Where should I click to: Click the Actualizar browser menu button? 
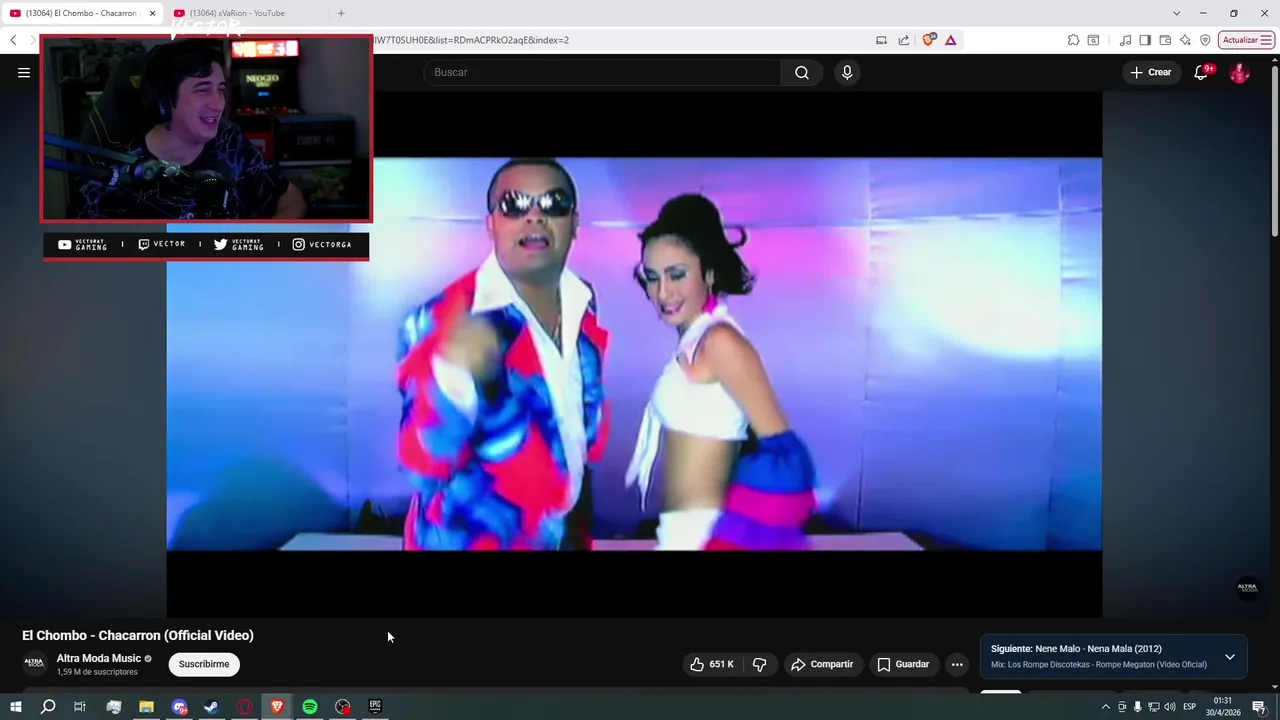pyautogui.click(x=1246, y=40)
